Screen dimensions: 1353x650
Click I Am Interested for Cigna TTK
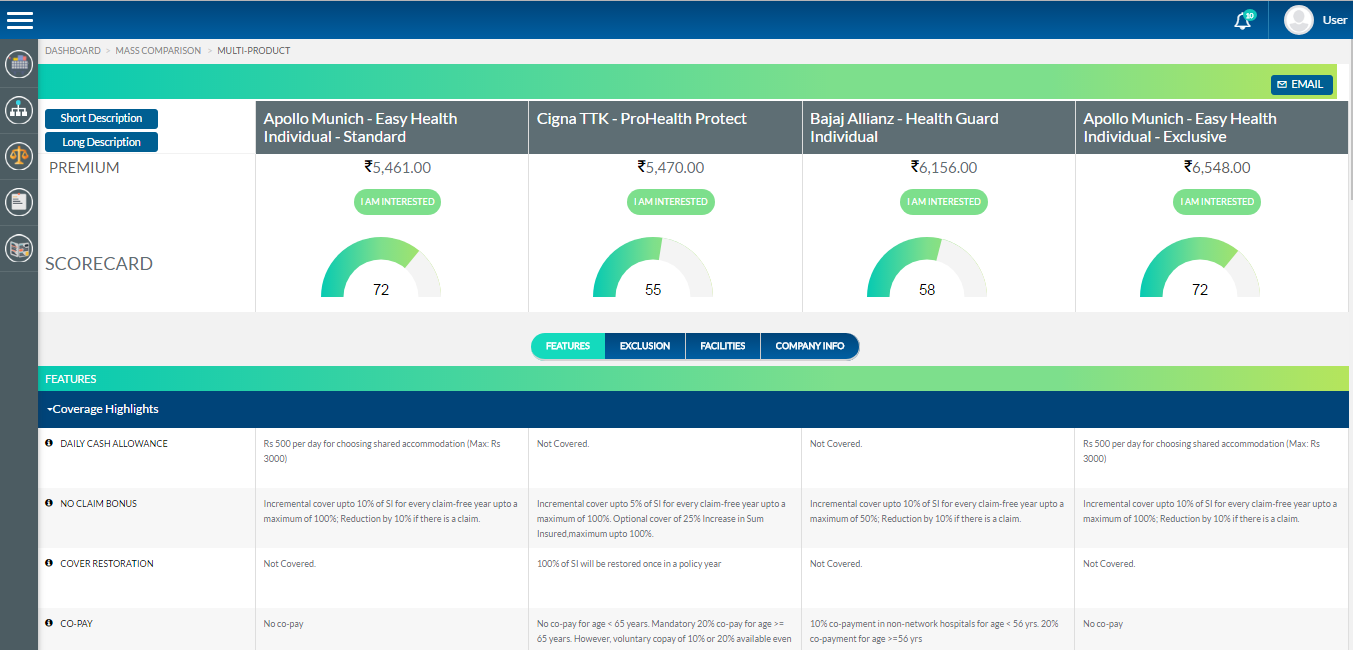[x=671, y=202]
